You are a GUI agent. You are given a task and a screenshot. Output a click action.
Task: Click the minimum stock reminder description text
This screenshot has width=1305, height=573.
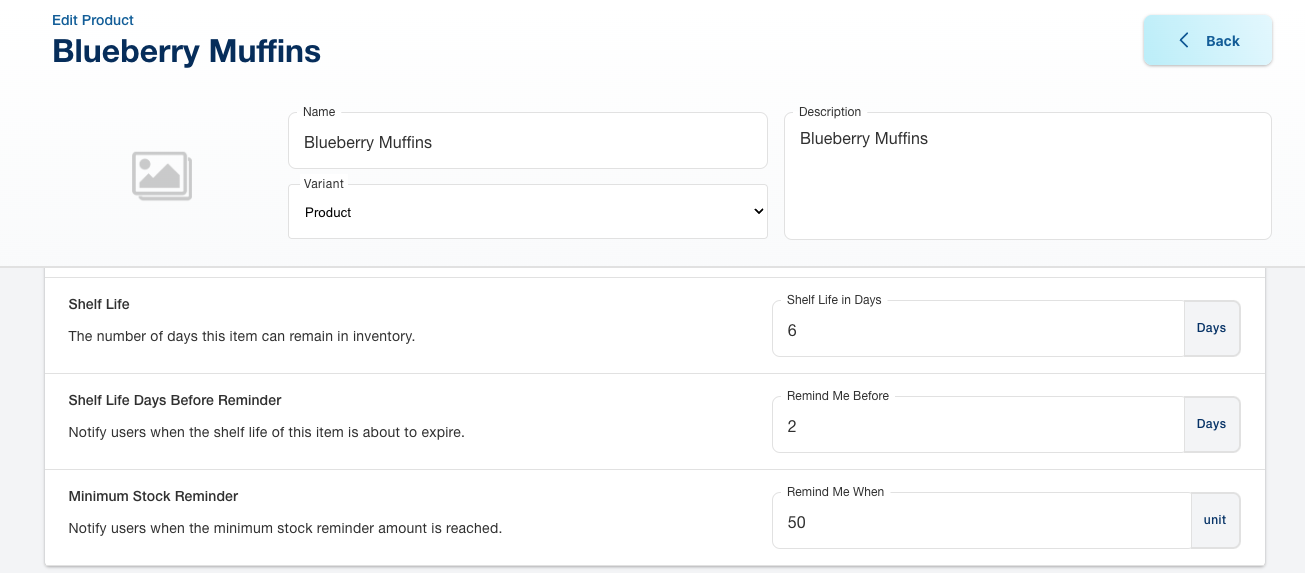click(x=285, y=528)
